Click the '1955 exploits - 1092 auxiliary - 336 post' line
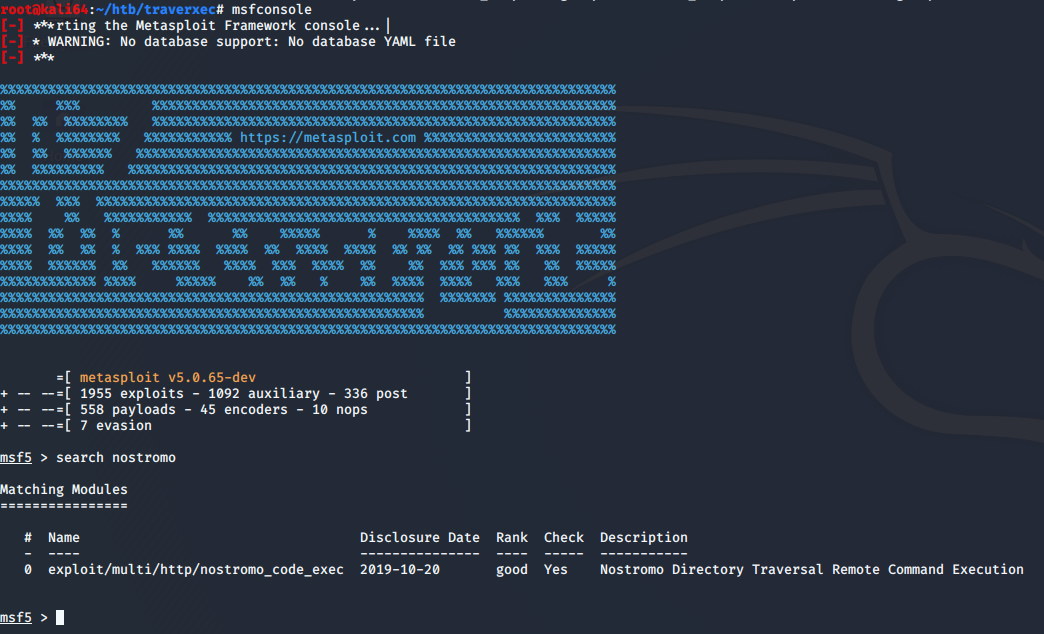The height and width of the screenshot is (634, 1044). pyautogui.click(x=244, y=394)
